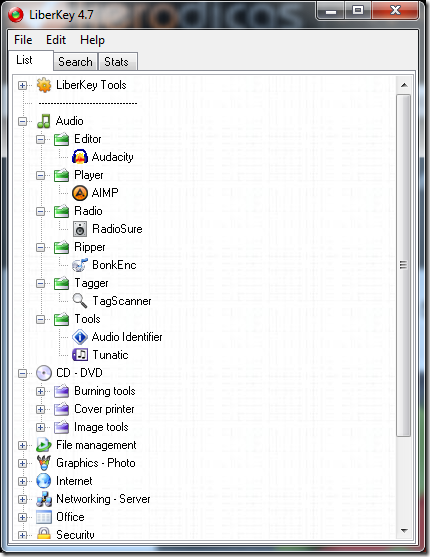Click the LiberKey Tools gear icon
430x557 pixels.
tap(44, 85)
